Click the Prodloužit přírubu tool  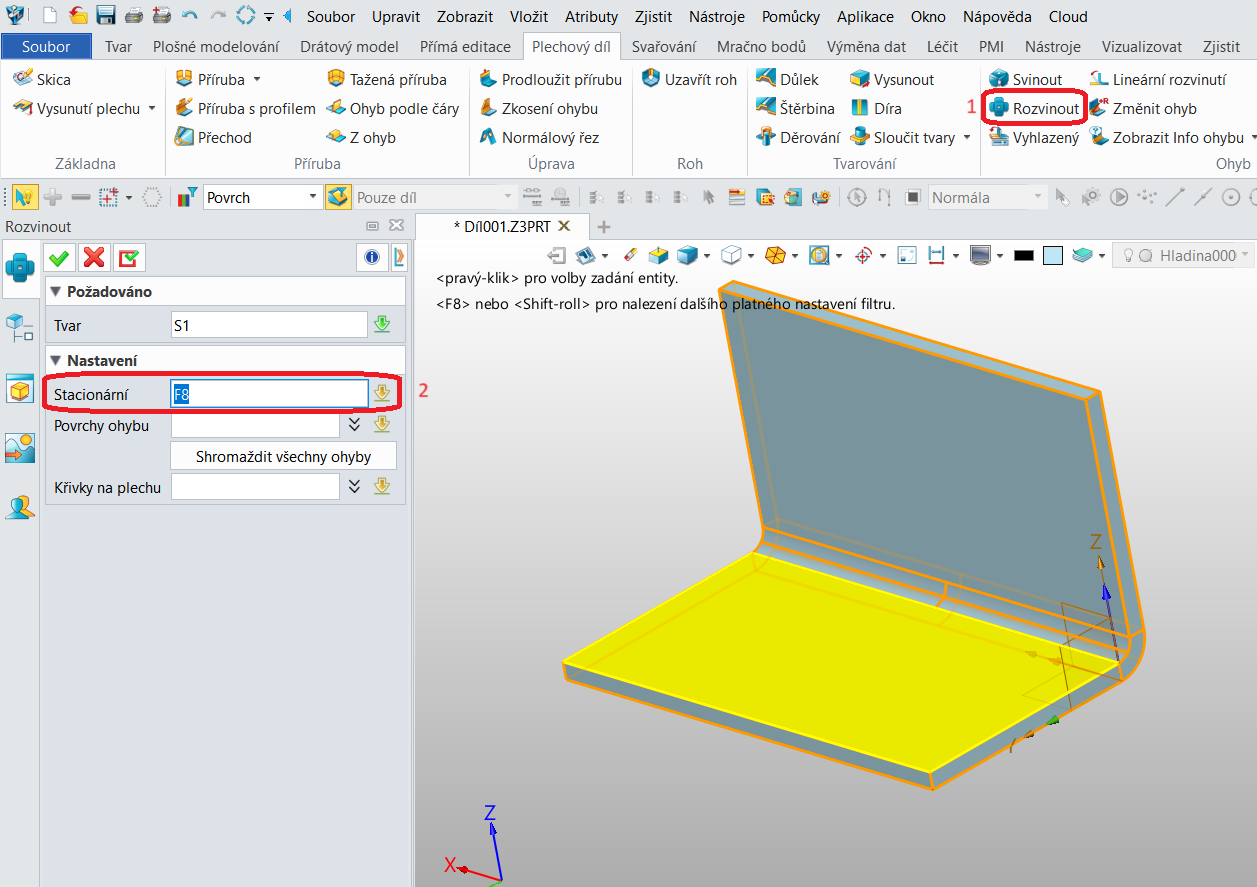(x=550, y=79)
